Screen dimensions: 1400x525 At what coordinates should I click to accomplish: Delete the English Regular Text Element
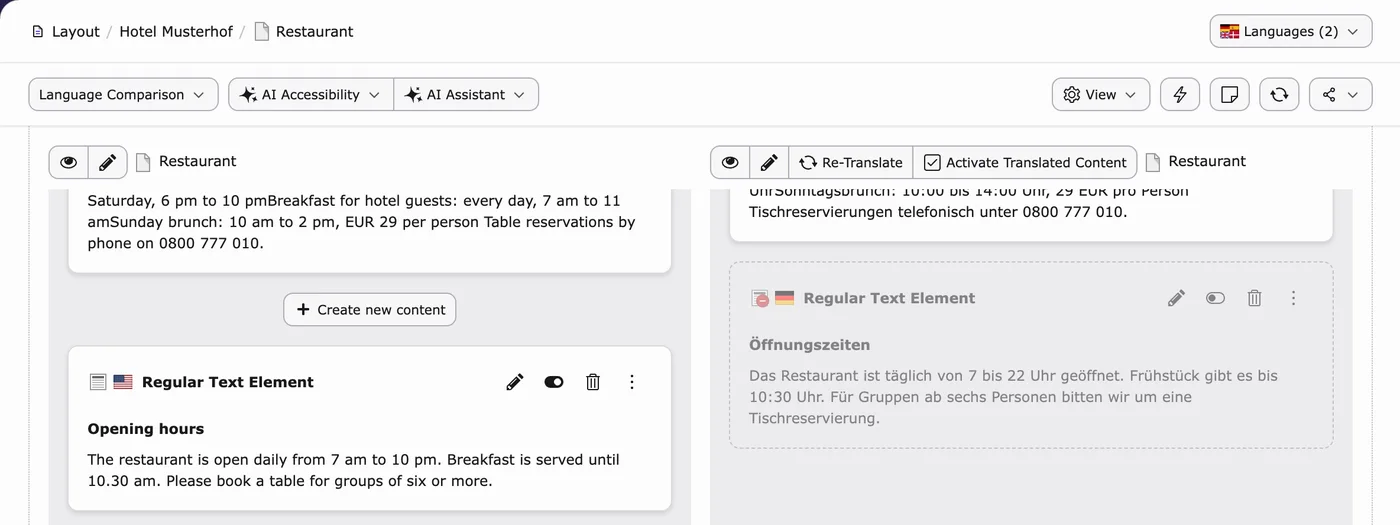point(593,382)
